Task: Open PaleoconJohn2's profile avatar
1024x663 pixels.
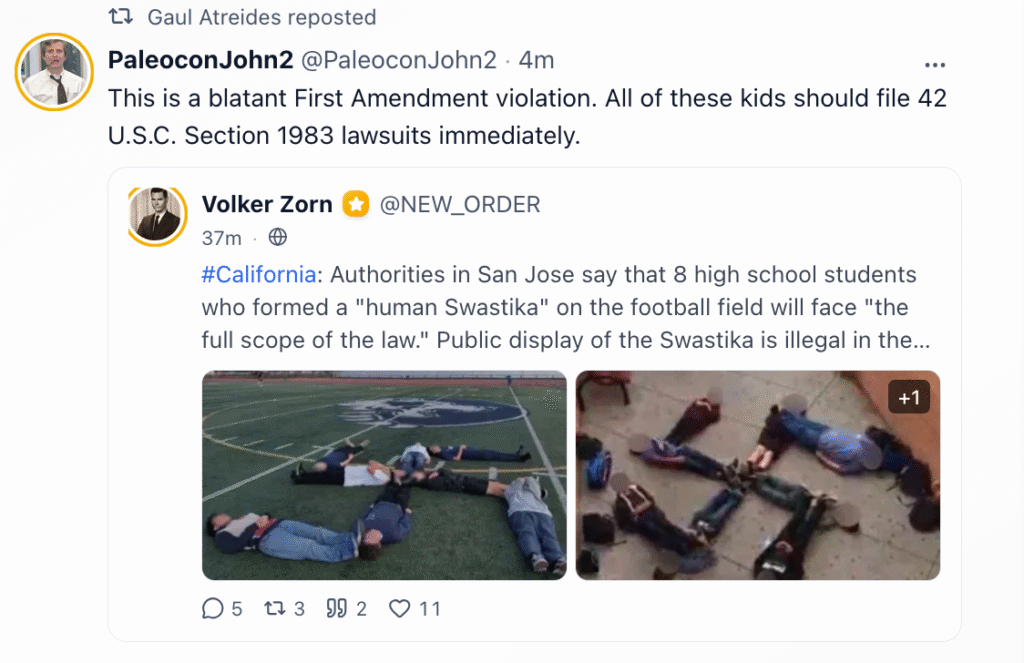Action: [x=55, y=72]
